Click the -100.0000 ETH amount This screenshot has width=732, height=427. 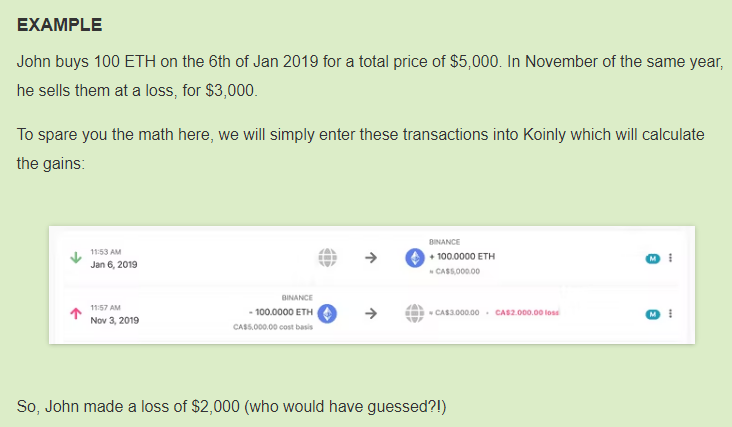point(281,312)
